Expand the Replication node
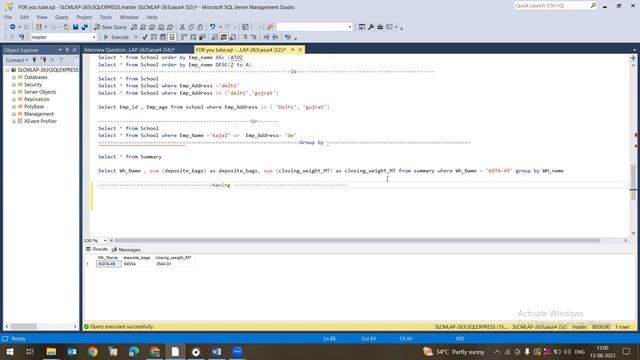The width and height of the screenshot is (640, 360). pyautogui.click(x=14, y=99)
